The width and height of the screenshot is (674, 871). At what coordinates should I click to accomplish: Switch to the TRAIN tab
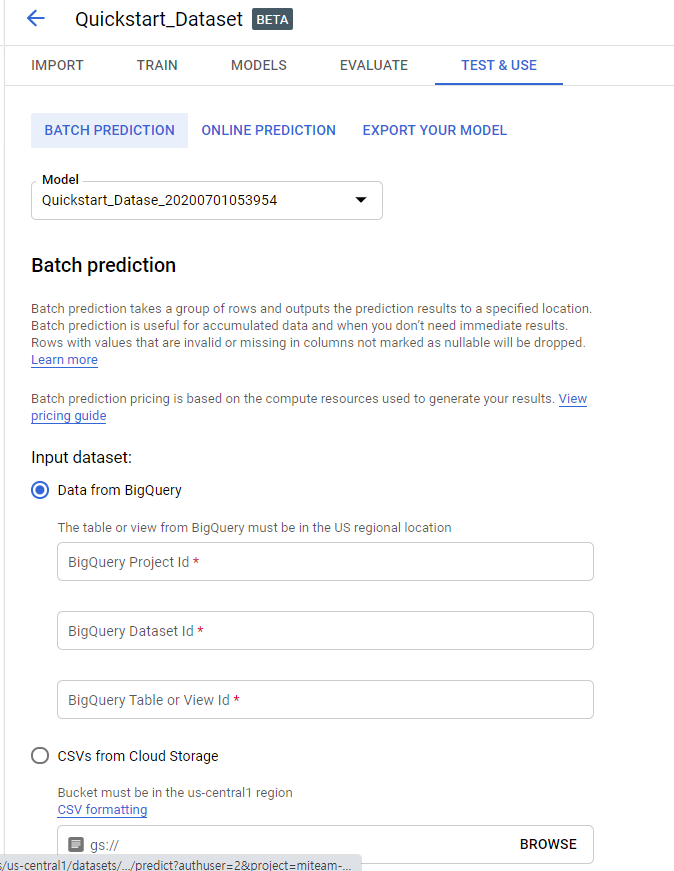coord(157,64)
